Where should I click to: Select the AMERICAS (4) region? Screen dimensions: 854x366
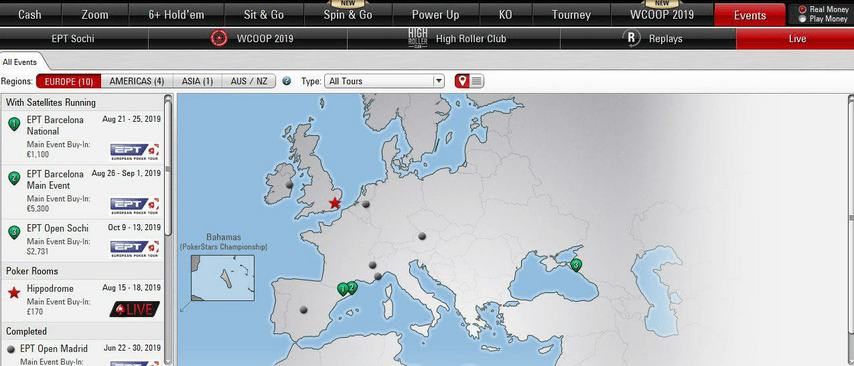tap(137, 81)
